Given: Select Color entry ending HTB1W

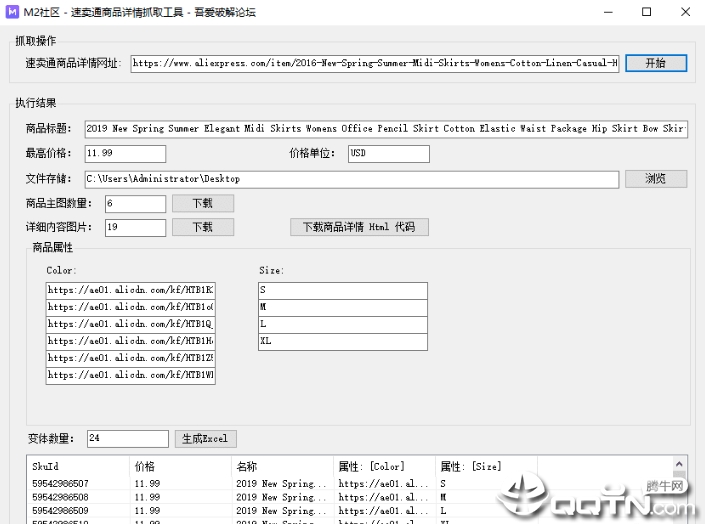Looking at the screenshot, I should pyautogui.click(x=130, y=376).
